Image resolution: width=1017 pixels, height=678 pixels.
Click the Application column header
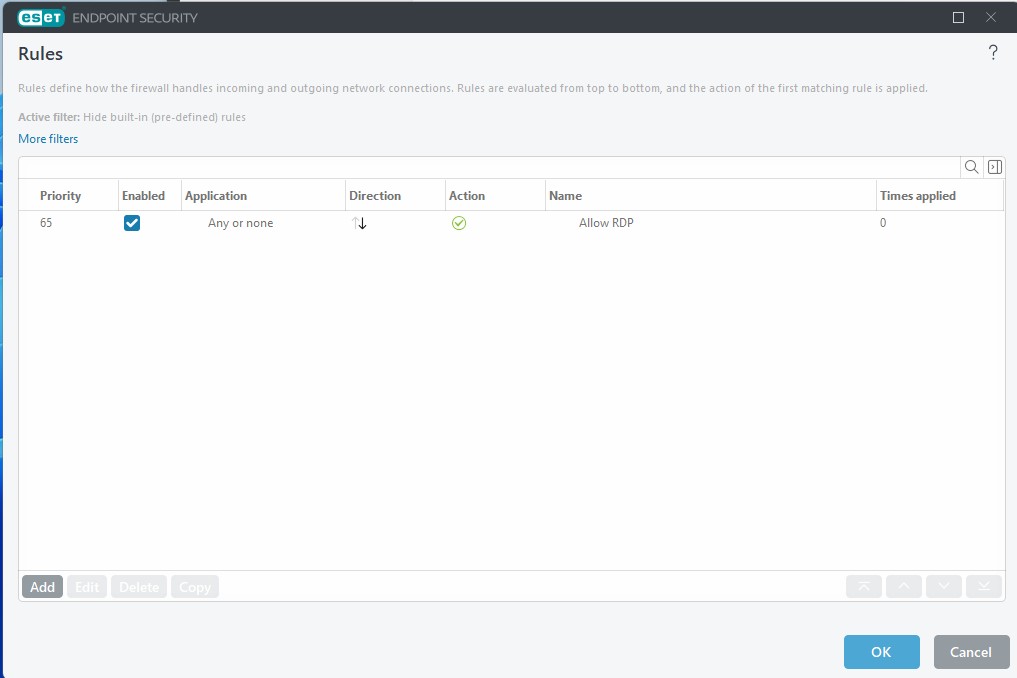(216, 196)
